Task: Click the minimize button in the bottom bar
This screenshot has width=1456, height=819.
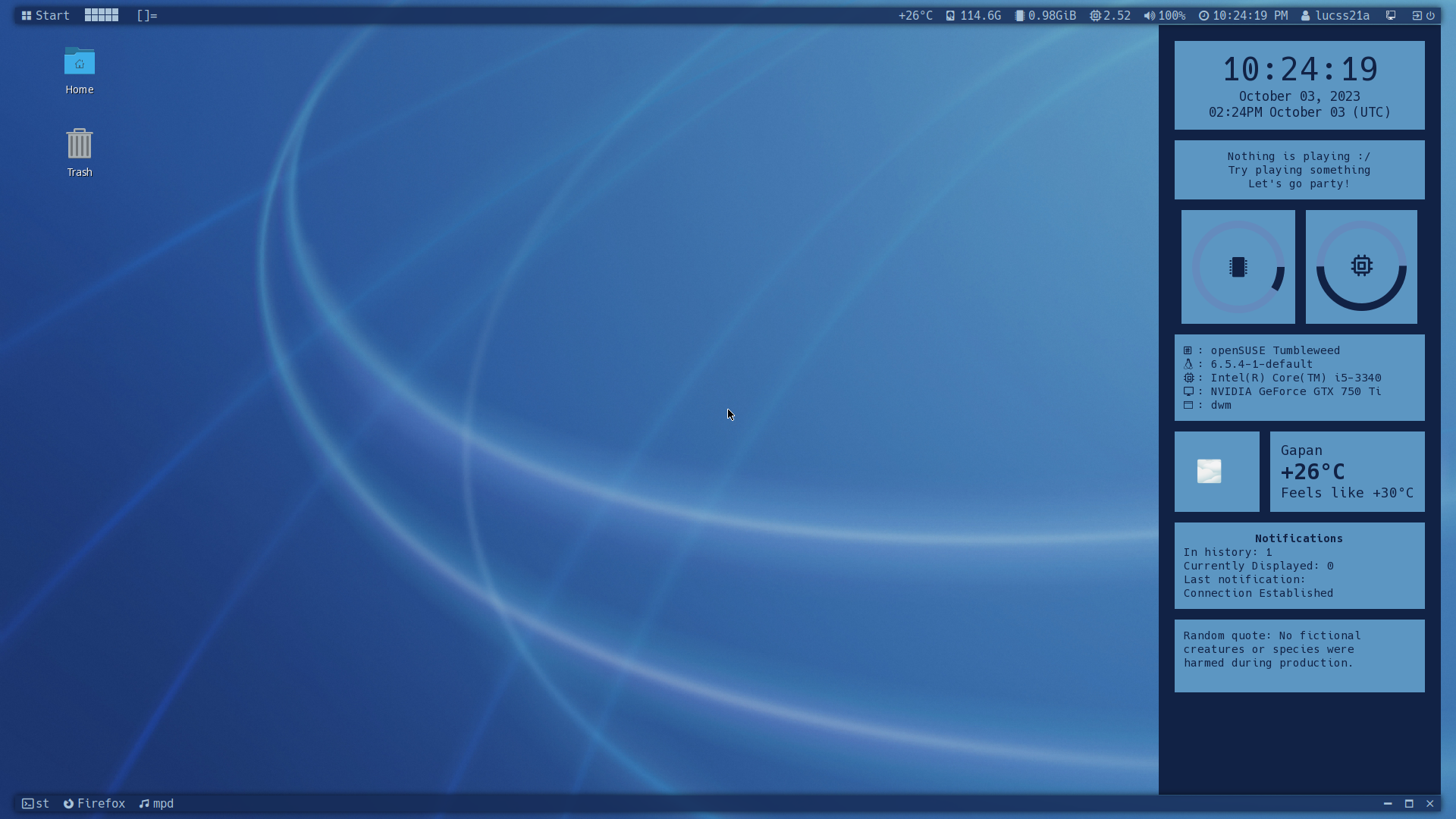Action: tap(1388, 804)
